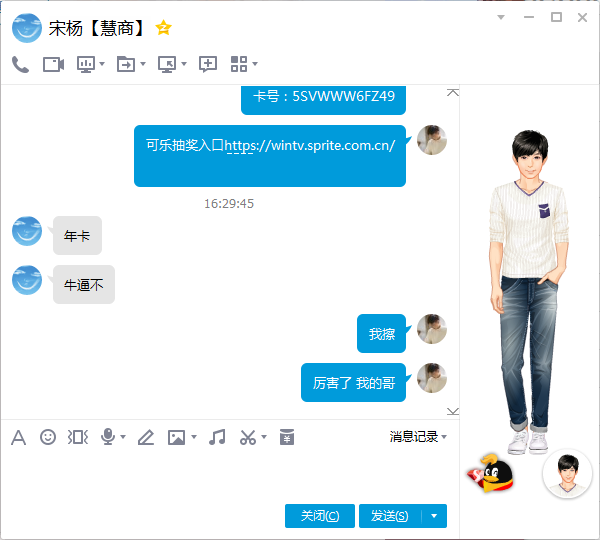The image size is (600, 540).
Task: Click the '牛逼不' message bubble
Action: 84,284
